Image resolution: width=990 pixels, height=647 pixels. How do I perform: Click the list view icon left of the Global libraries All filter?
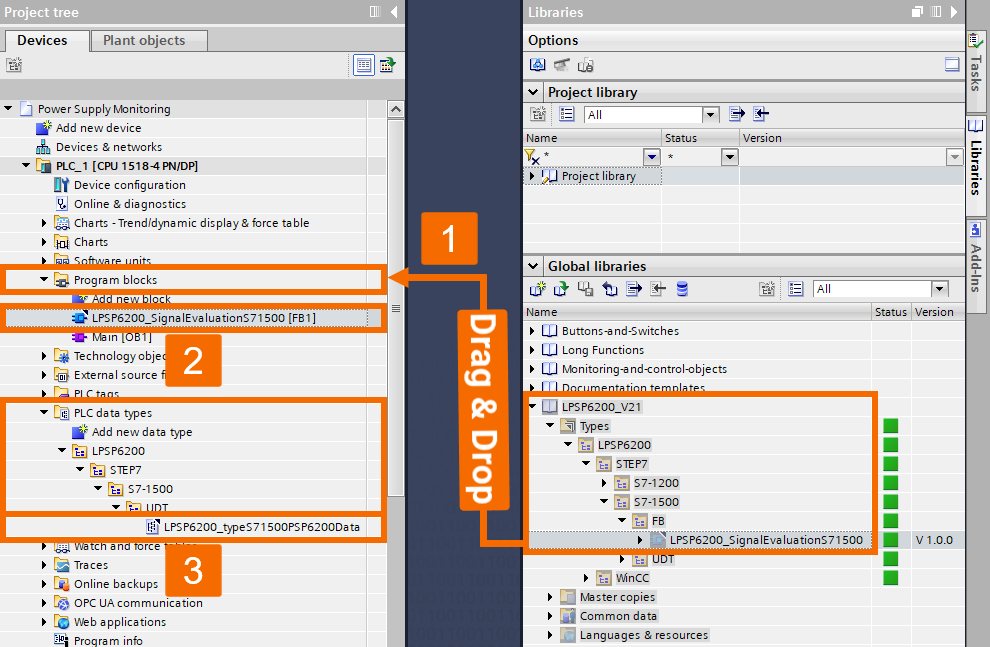pyautogui.click(x=796, y=289)
